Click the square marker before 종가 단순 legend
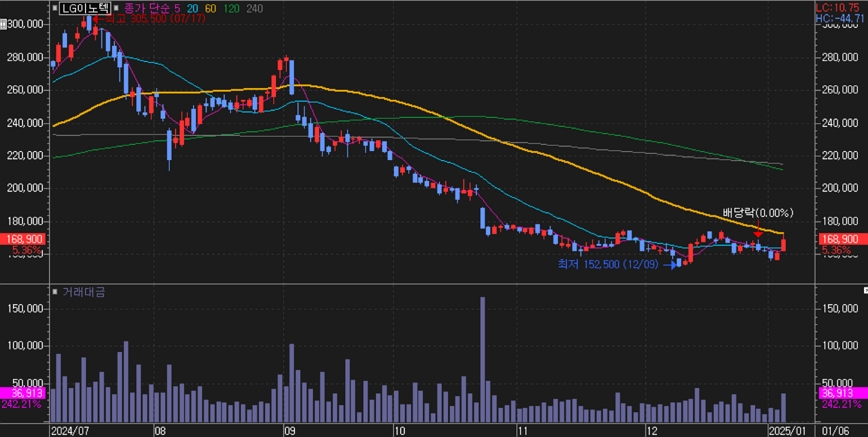This screenshot has height=437, width=868. [x=117, y=8]
